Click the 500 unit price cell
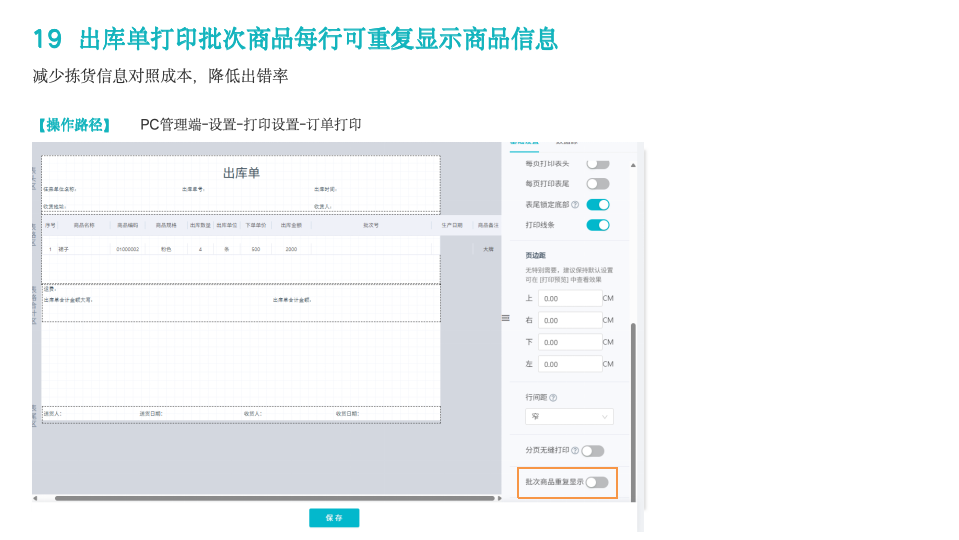Screen dimensions: 959x540 click(256, 250)
